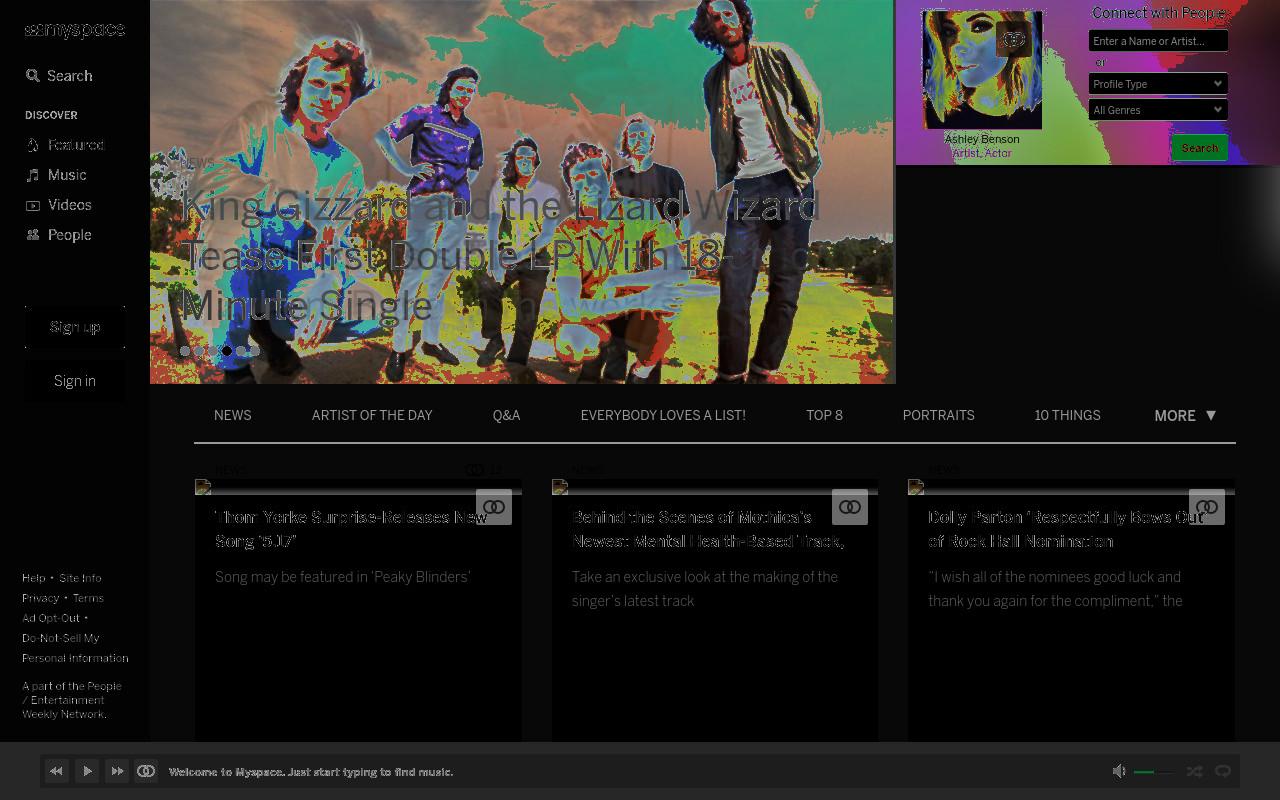Viewport: 1280px width, 800px height.
Task: Open the Music section note icon
Action: 33,175
